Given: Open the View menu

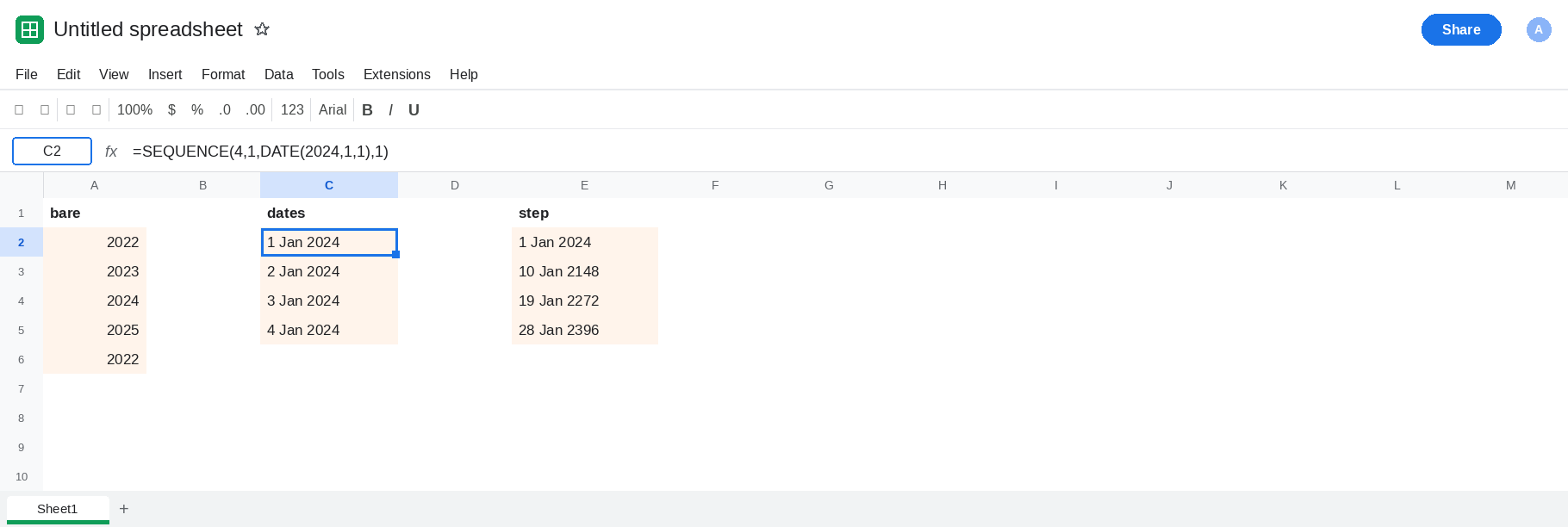Looking at the screenshot, I should (x=114, y=75).
